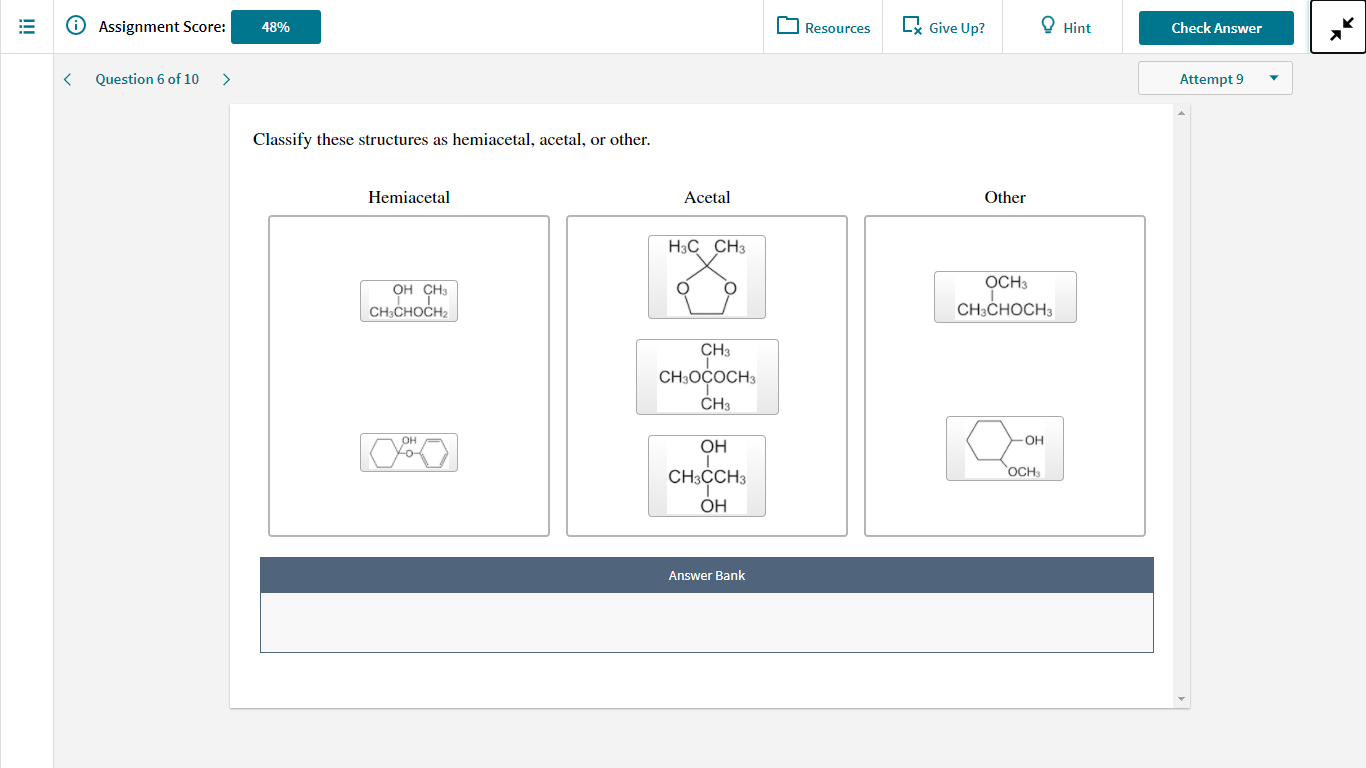This screenshot has width=1366, height=768.
Task: Open the assignment navigation hamburger menu
Action: point(26,26)
